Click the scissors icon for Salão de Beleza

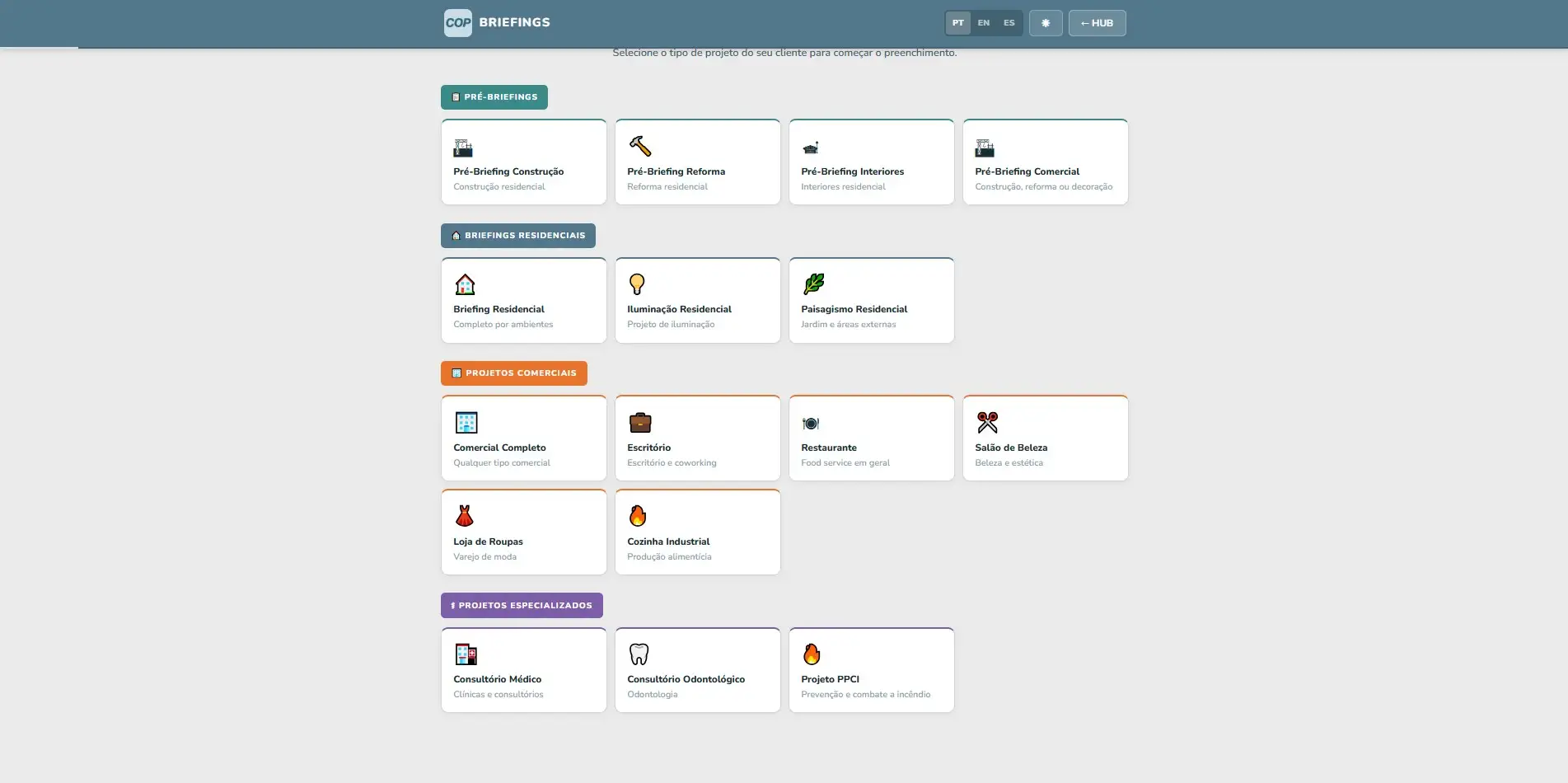click(987, 423)
